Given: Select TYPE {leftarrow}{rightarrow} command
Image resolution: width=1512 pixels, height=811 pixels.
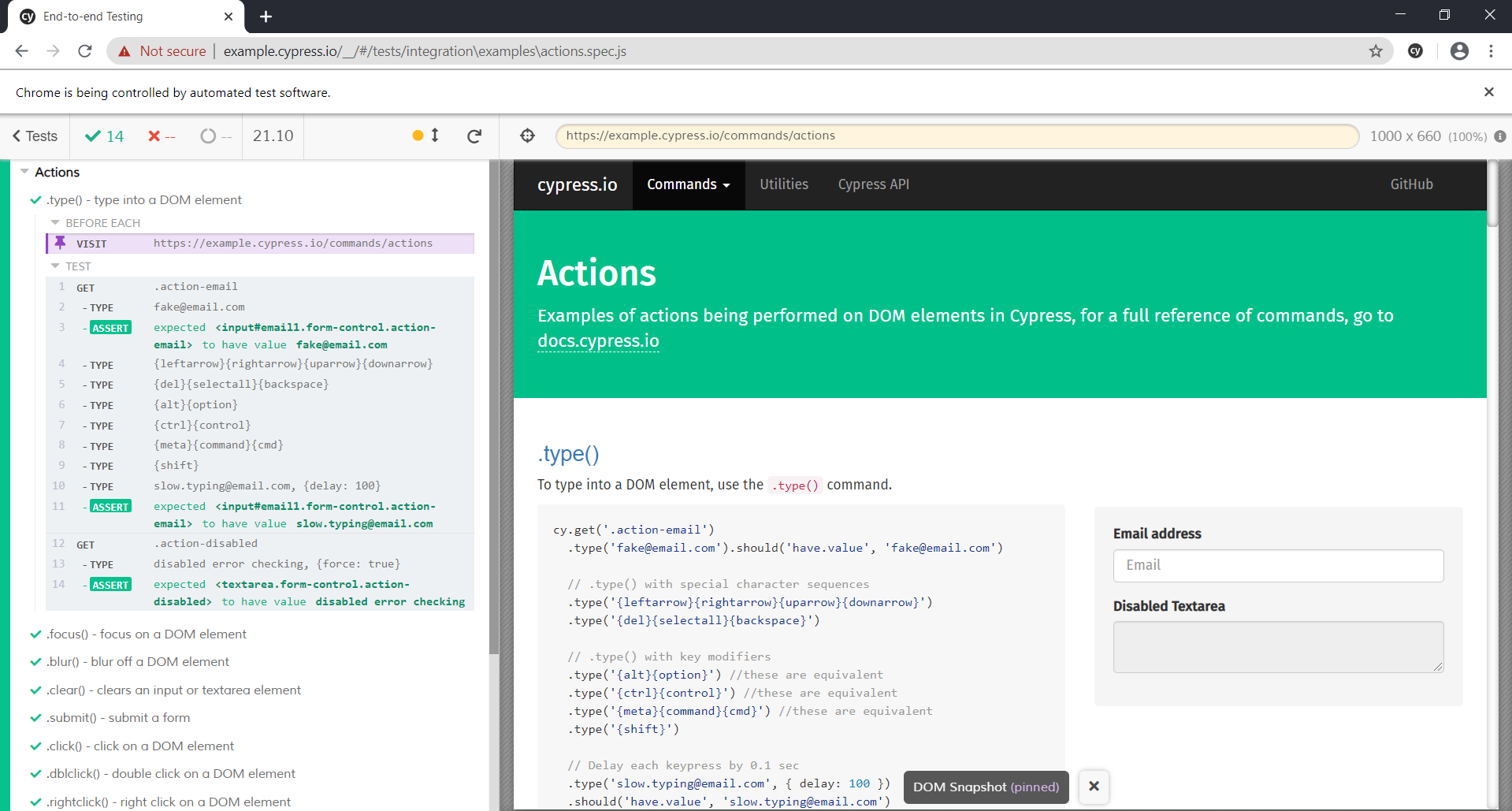Looking at the screenshot, I should [260, 364].
